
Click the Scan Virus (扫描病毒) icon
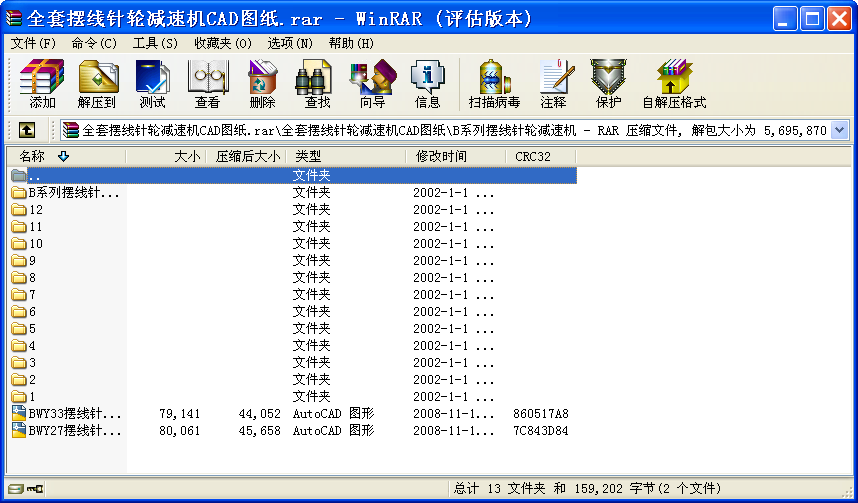pos(494,84)
